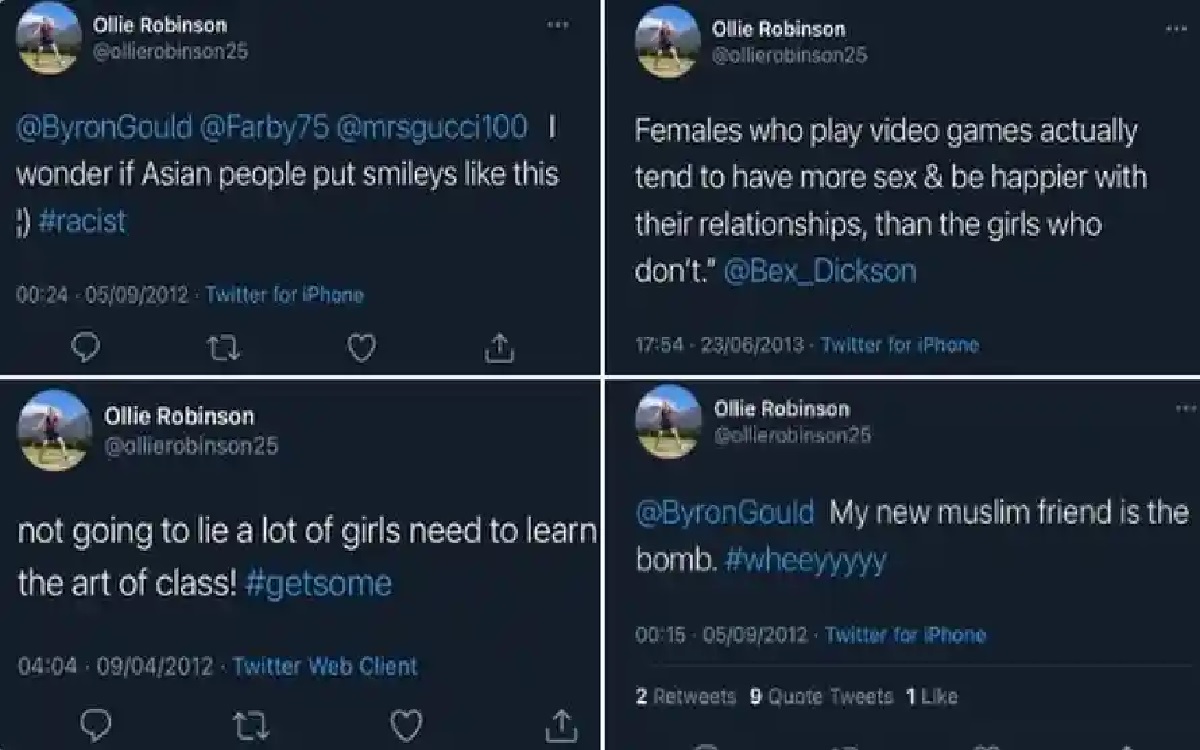
Task: Click the Twitter Web Client source link
Action: (x=325, y=666)
